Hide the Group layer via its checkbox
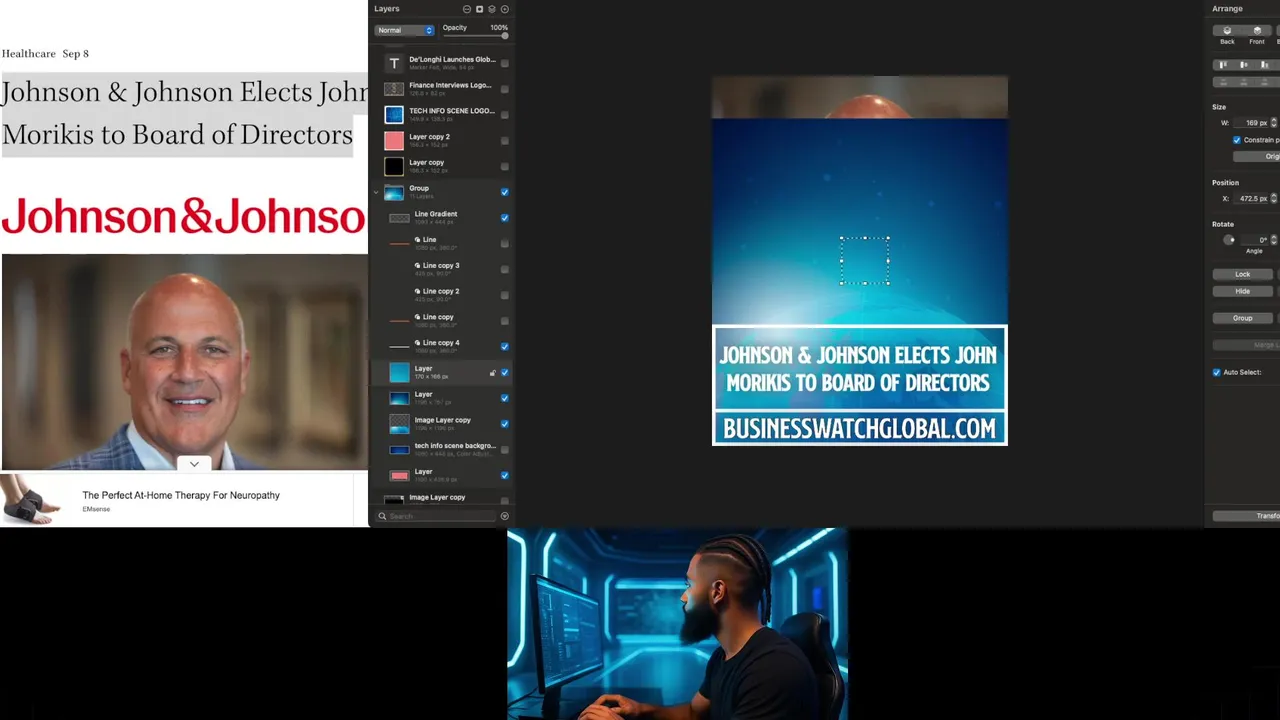Viewport: 1280px width, 720px height. (x=504, y=192)
